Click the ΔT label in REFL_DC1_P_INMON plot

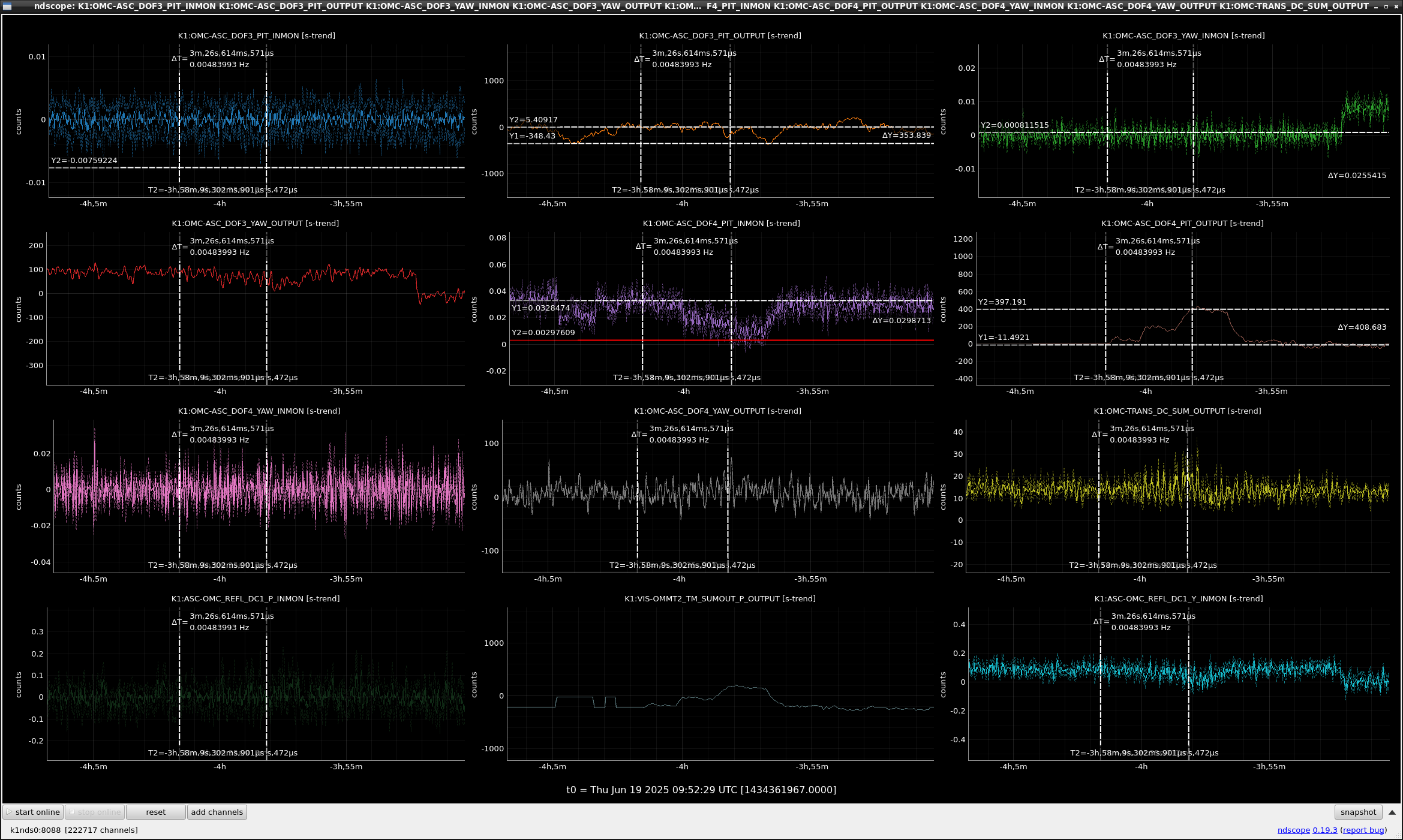[179, 622]
